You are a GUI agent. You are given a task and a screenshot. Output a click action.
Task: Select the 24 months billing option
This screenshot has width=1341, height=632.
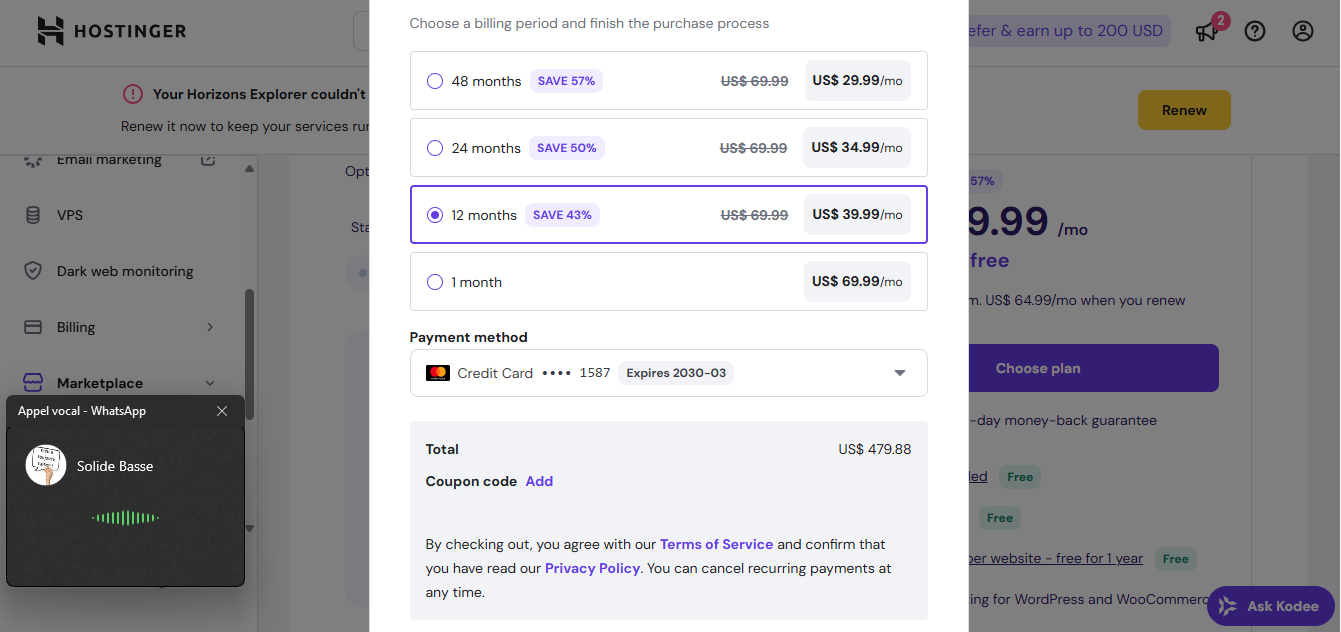pyautogui.click(x=668, y=148)
